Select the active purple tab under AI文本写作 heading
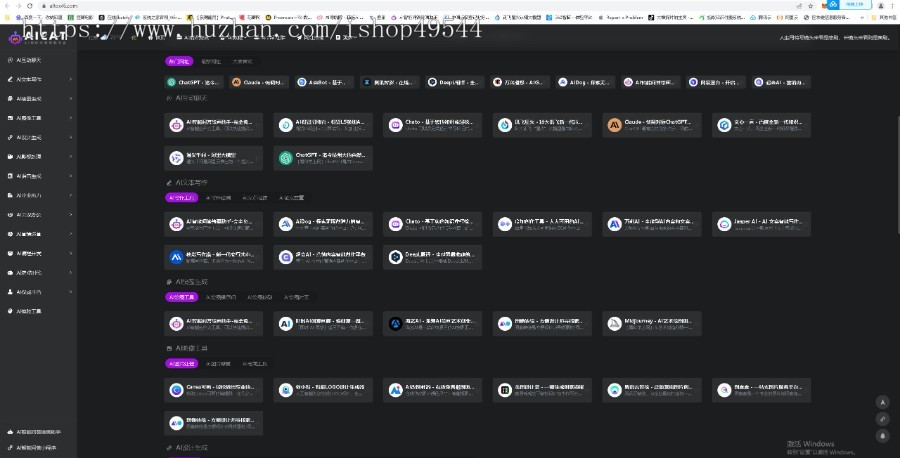 (x=181, y=197)
